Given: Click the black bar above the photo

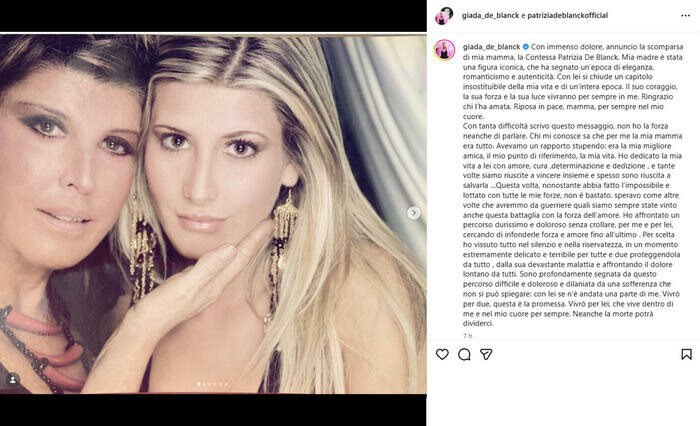Looking at the screenshot, I should 213,16.
